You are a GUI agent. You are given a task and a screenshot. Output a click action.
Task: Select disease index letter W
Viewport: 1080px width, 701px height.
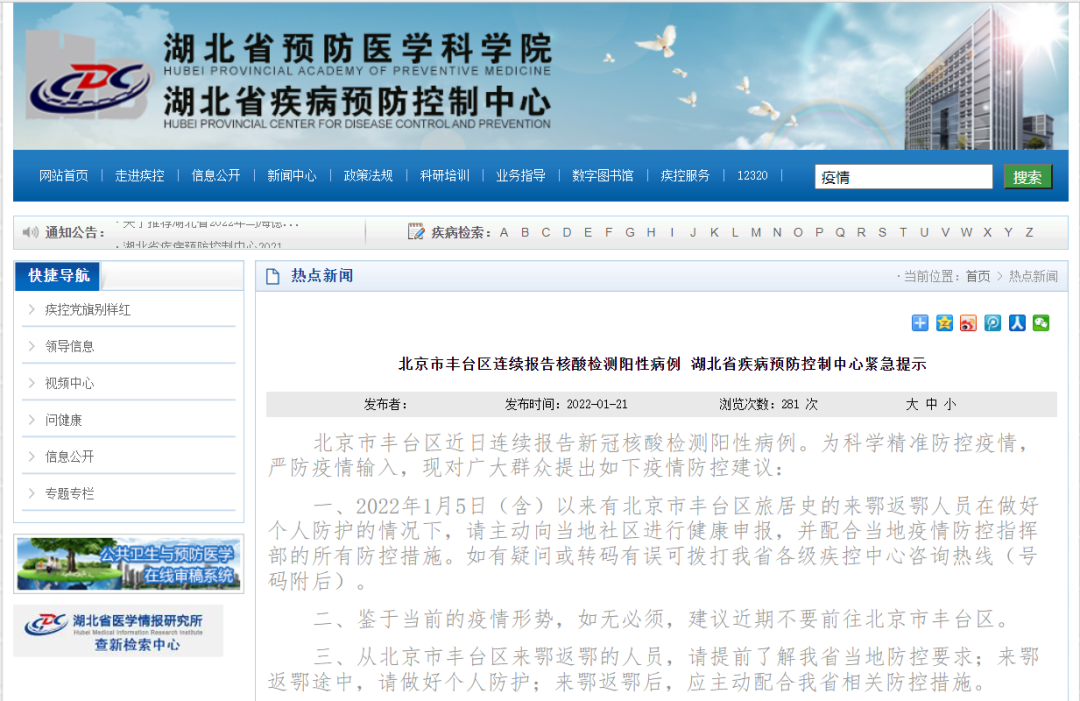966,233
